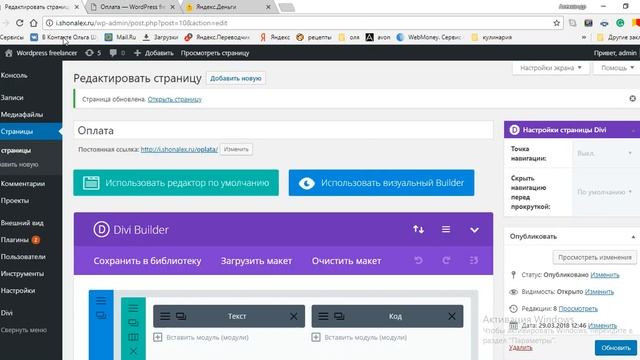Image resolution: width=640 pixels, height=360 pixels.
Task: Click Использовать редактор по умолчанию button
Action: 176,183
